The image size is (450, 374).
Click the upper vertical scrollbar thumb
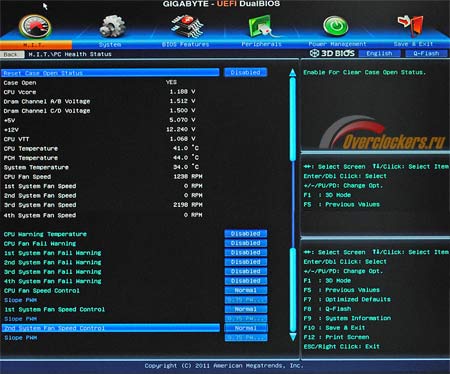tap(293, 119)
